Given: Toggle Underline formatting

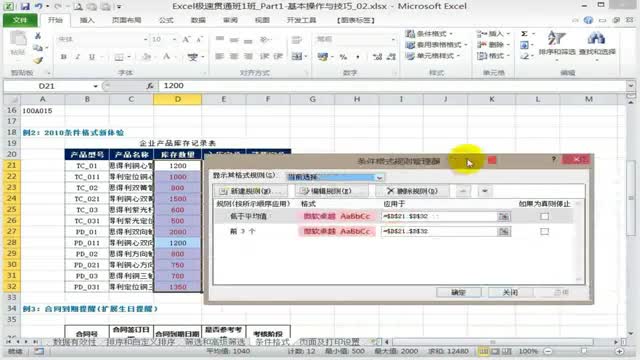Looking at the screenshot, I should (x=92, y=57).
